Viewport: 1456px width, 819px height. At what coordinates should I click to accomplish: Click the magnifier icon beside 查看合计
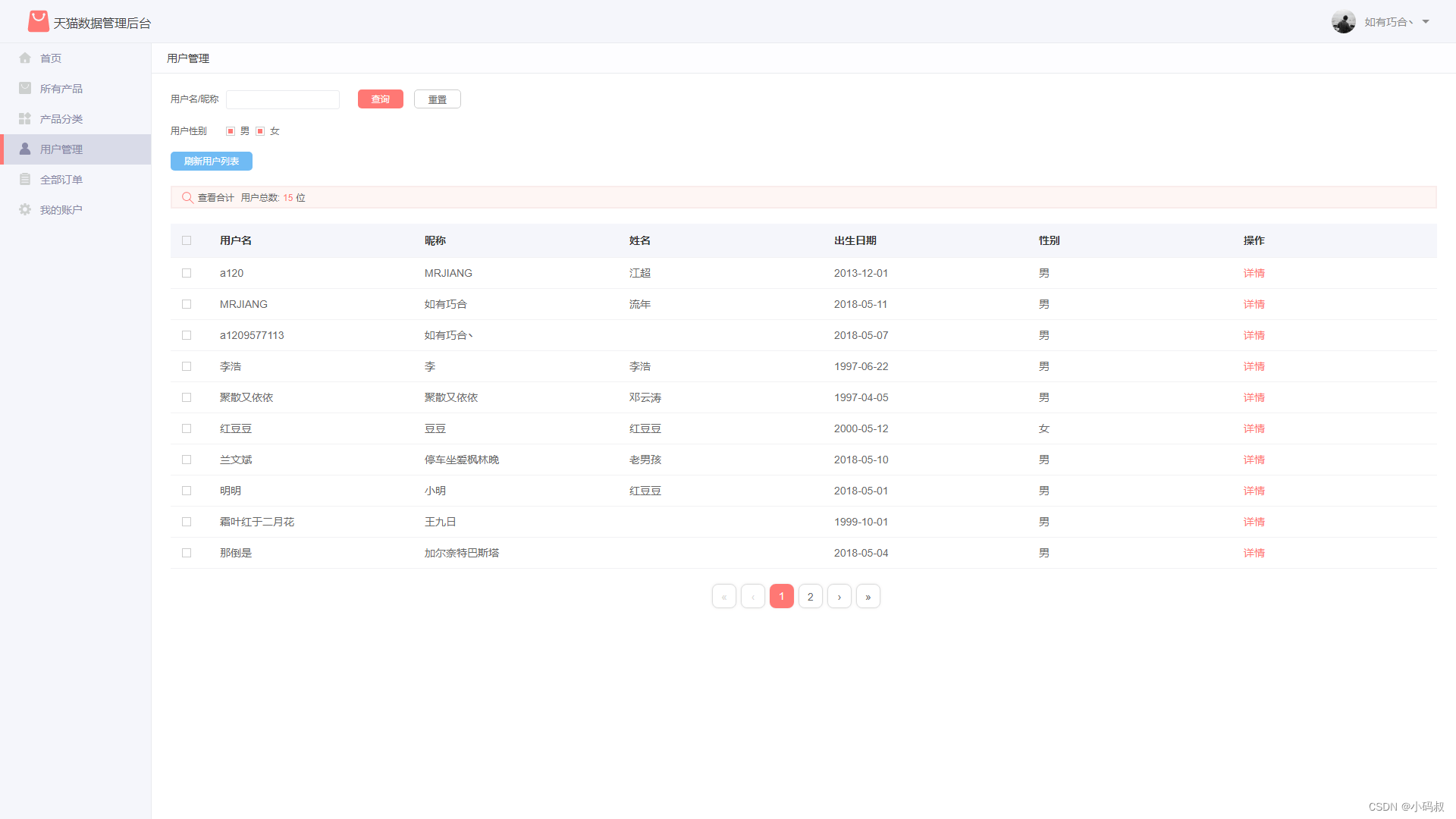click(187, 198)
